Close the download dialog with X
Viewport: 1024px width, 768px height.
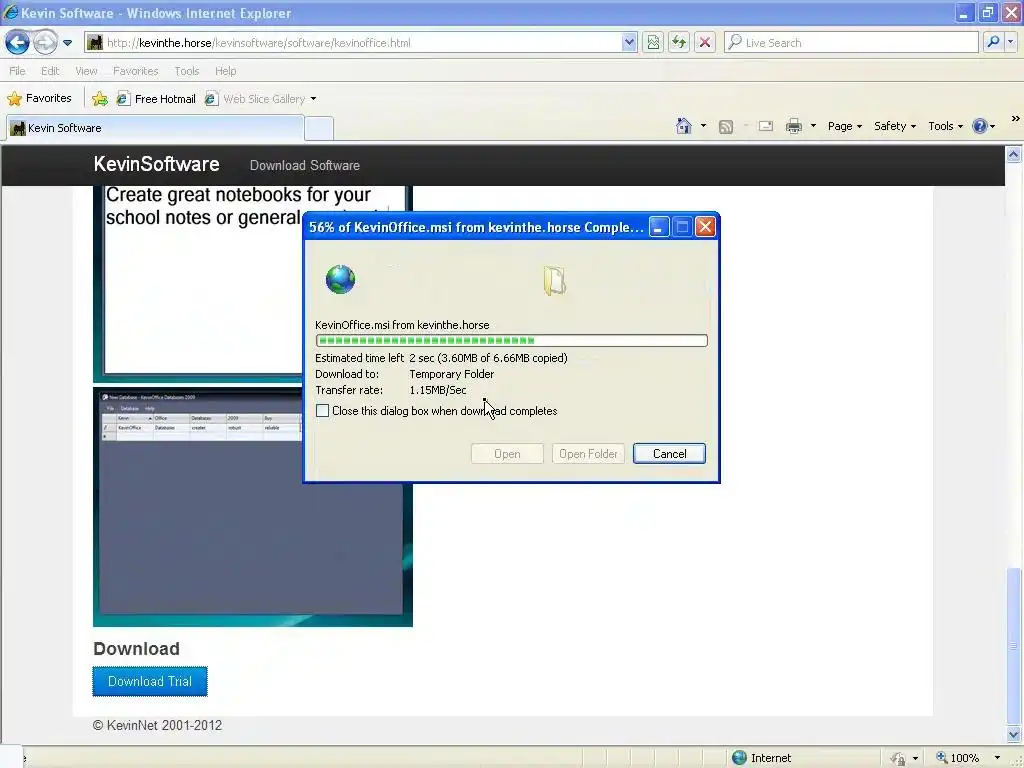(x=705, y=227)
